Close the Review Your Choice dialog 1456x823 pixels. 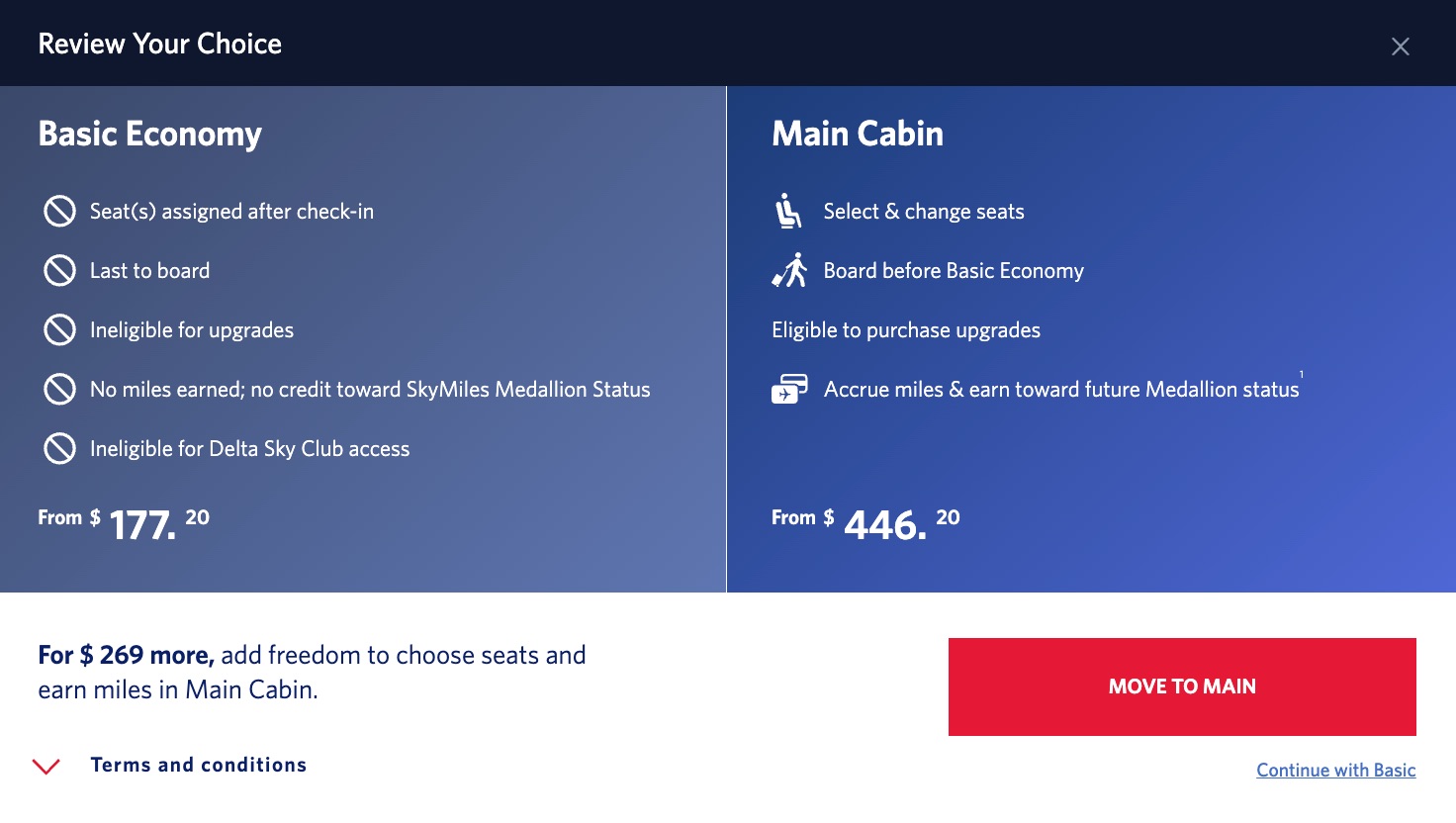click(x=1401, y=46)
